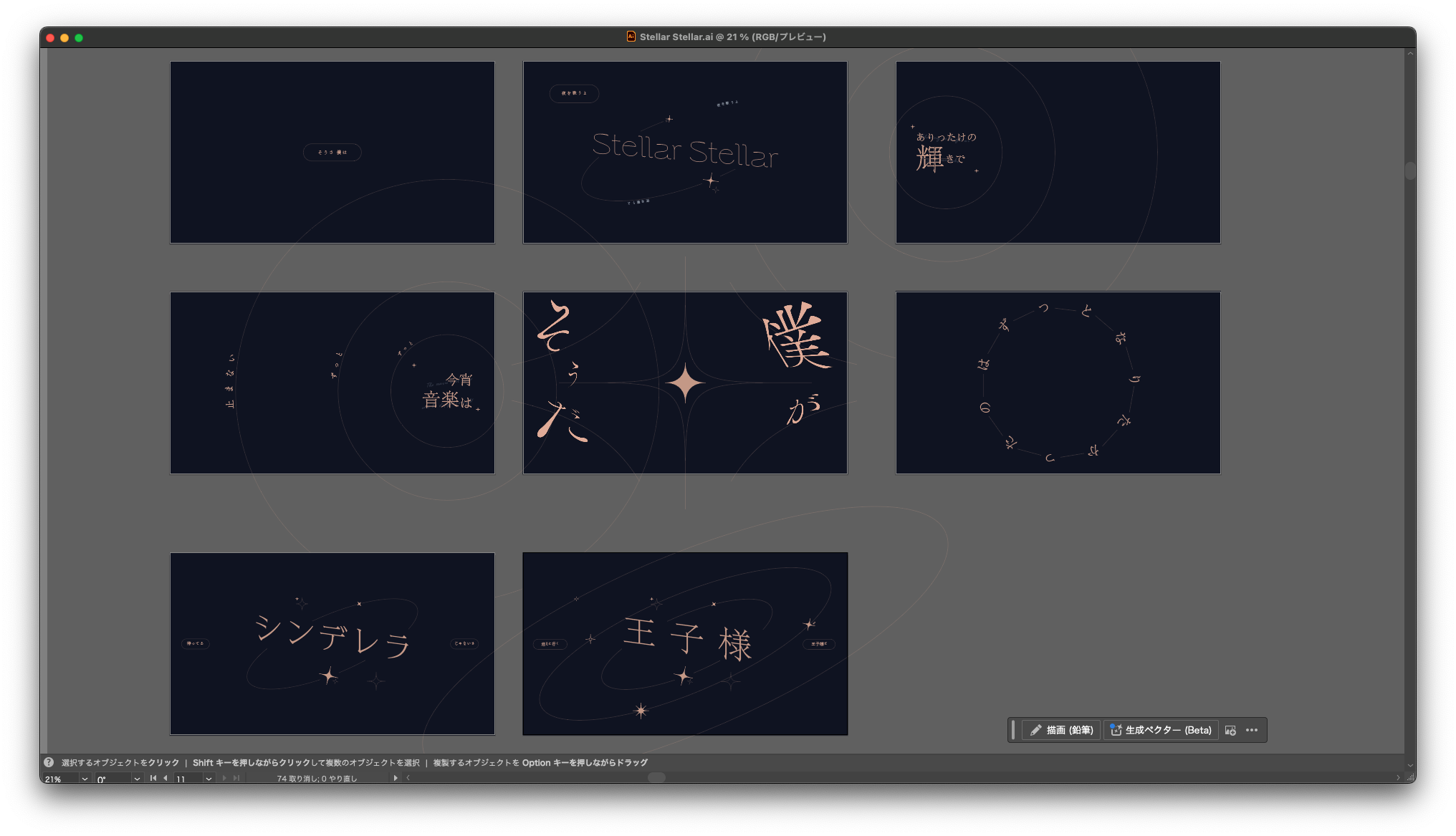Go to previous artboard arrow
Image resolution: width=1456 pixels, height=836 pixels.
[166, 778]
